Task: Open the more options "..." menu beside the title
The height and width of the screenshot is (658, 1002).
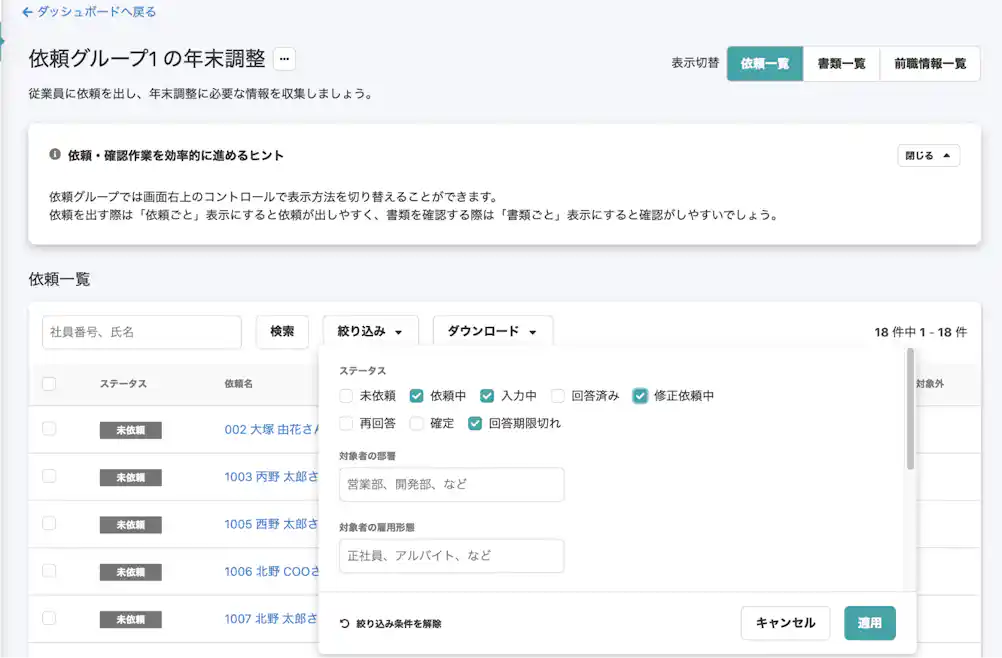Action: coord(284,58)
